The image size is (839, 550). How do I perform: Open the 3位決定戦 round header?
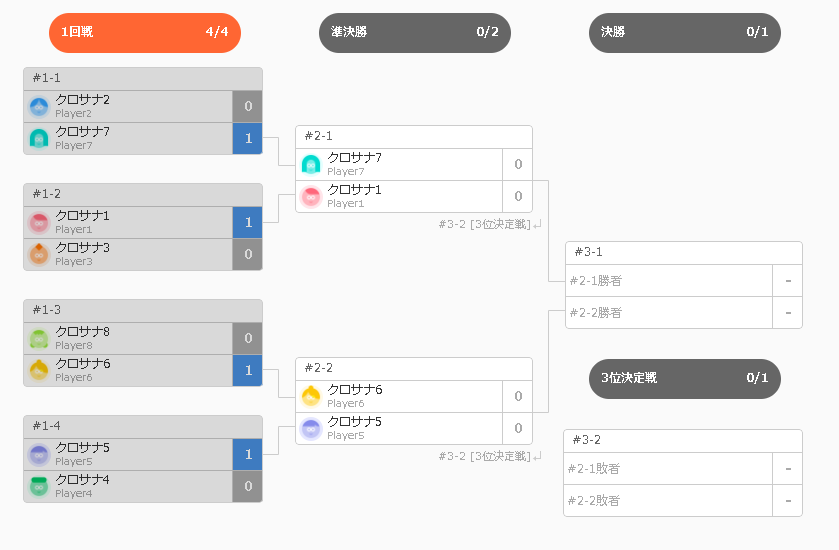685,379
